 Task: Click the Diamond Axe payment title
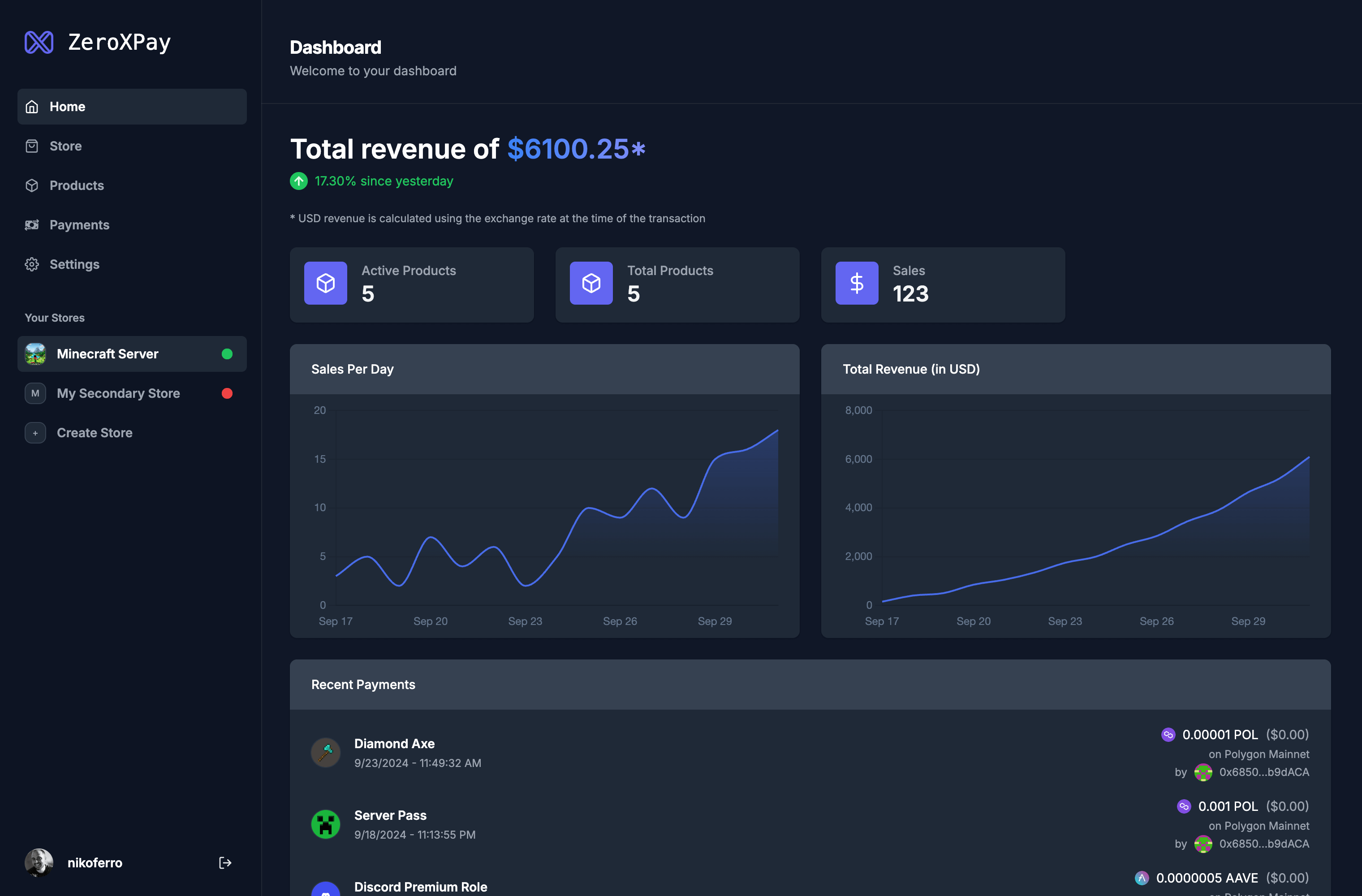[x=394, y=743]
